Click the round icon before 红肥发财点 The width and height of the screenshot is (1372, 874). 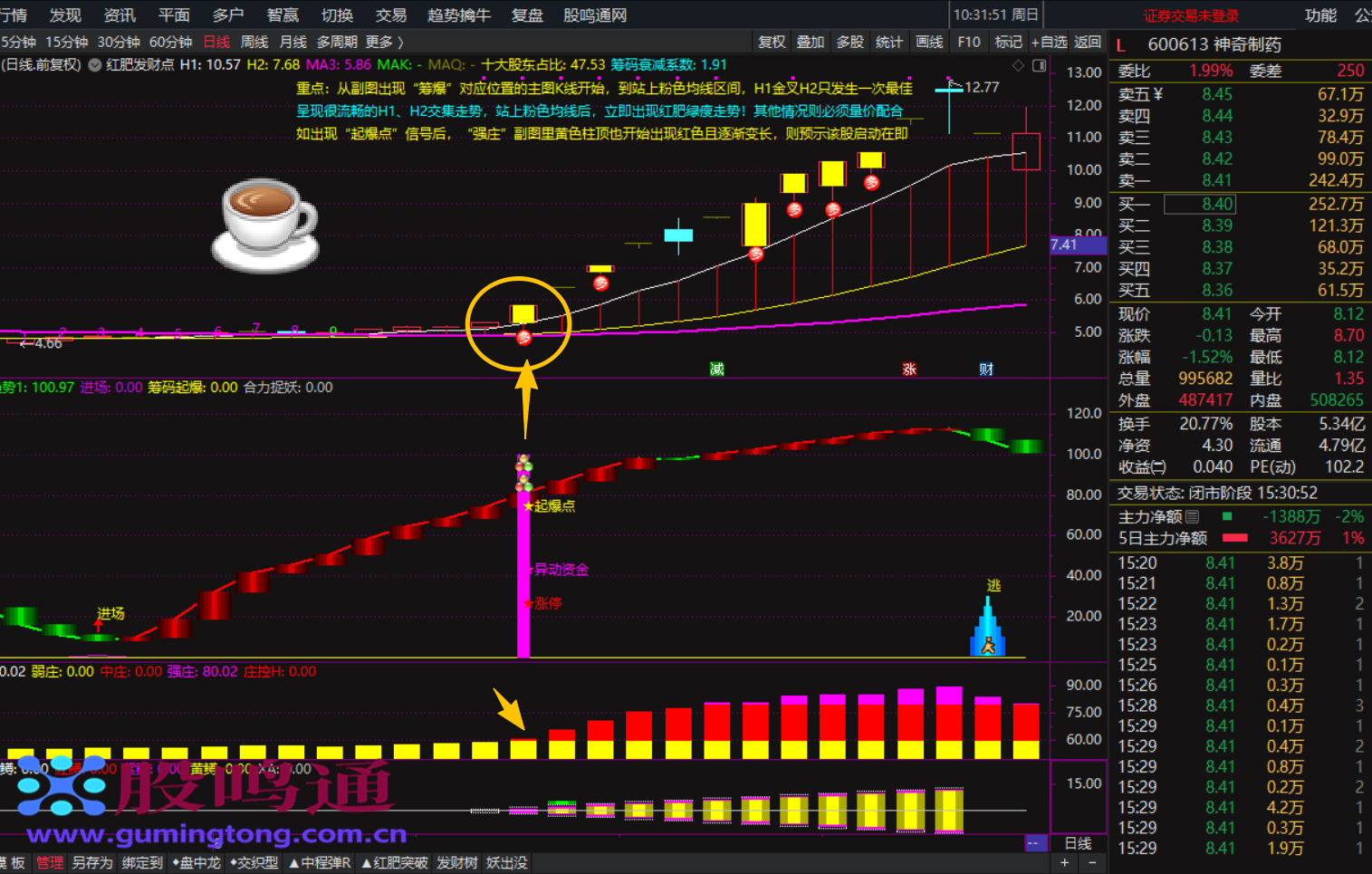coord(94,65)
